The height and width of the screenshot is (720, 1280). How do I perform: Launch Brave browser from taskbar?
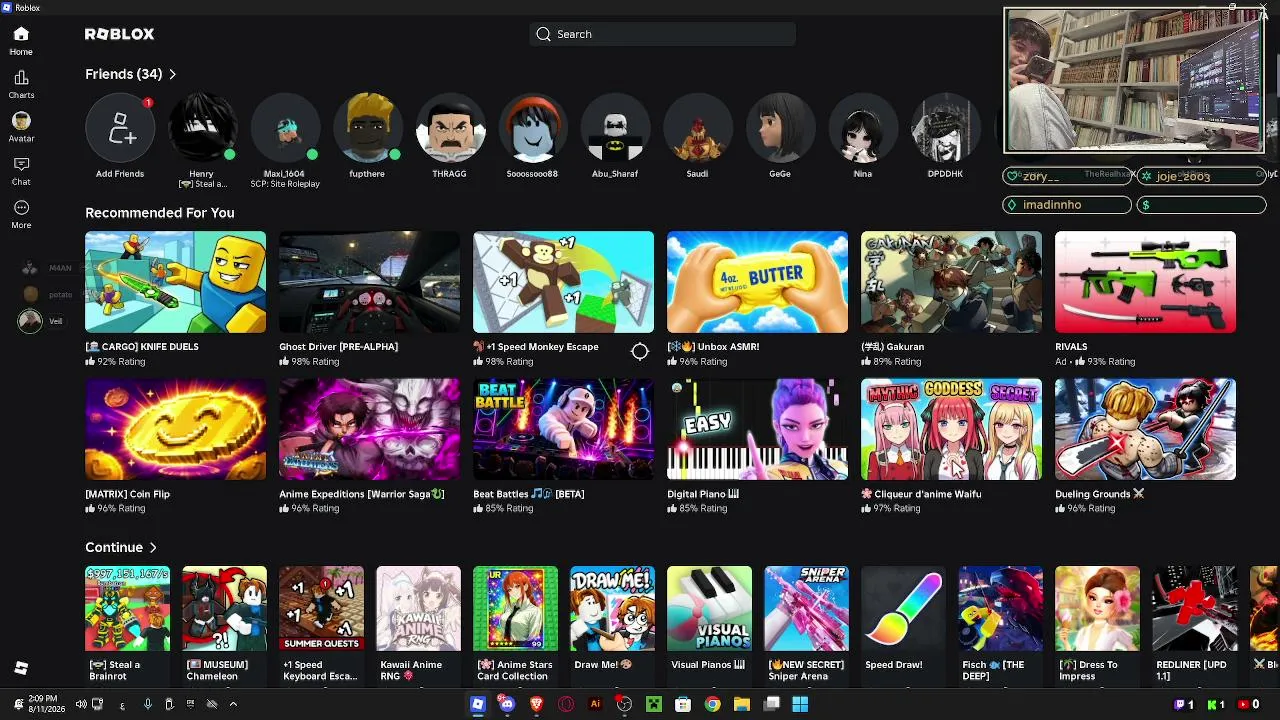click(536, 704)
